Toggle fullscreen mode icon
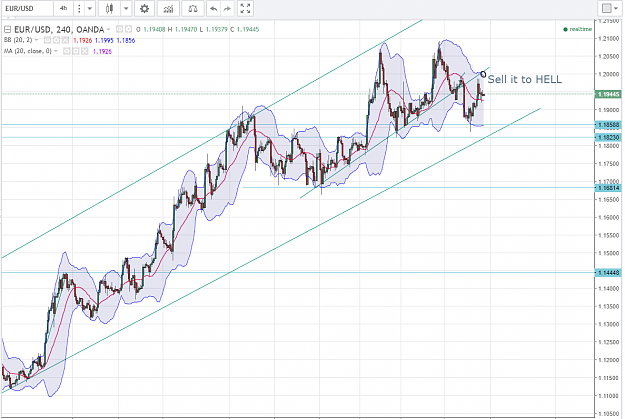 pos(245,8)
